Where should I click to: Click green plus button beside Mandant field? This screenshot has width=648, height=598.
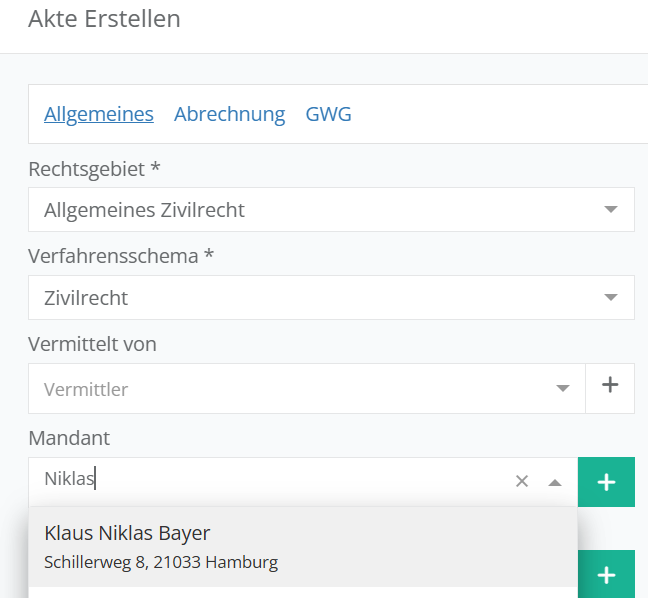pos(606,481)
